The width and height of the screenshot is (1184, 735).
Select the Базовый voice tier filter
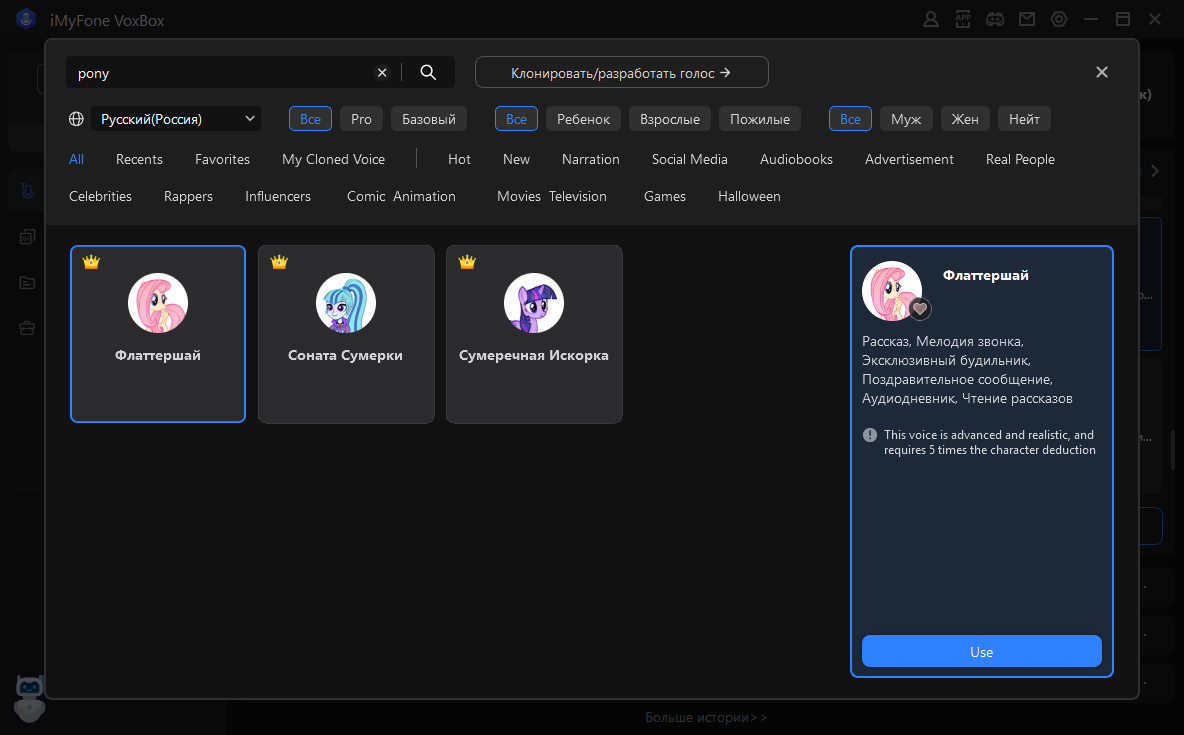pyautogui.click(x=429, y=119)
